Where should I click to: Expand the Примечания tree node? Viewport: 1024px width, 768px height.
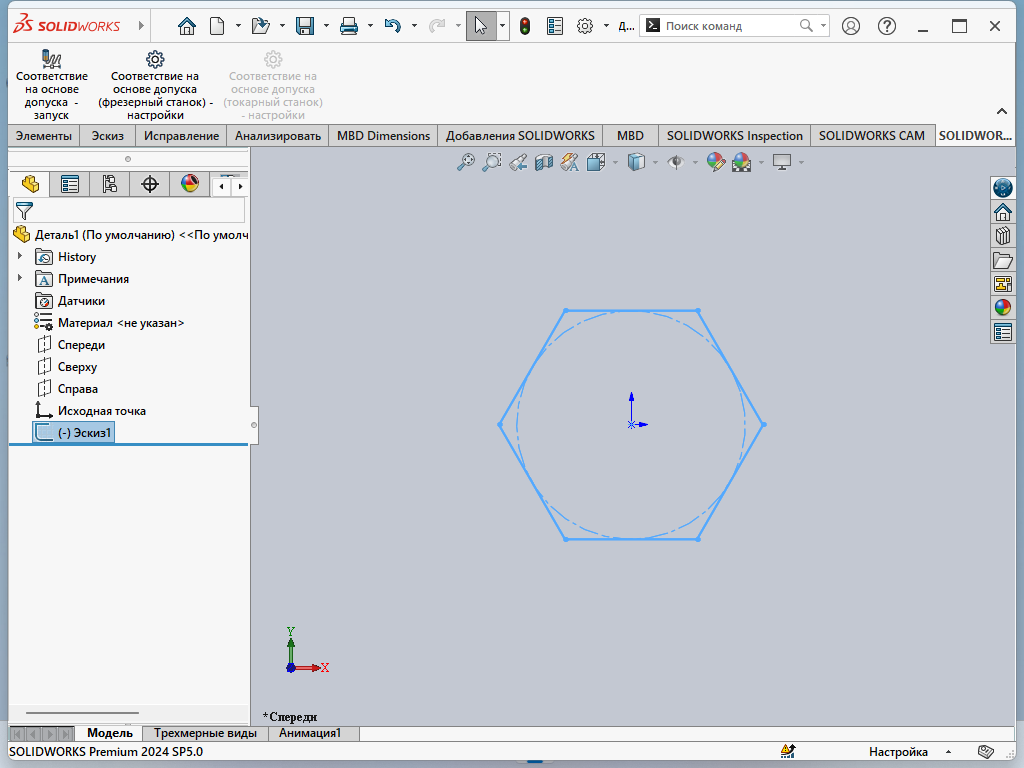point(20,278)
